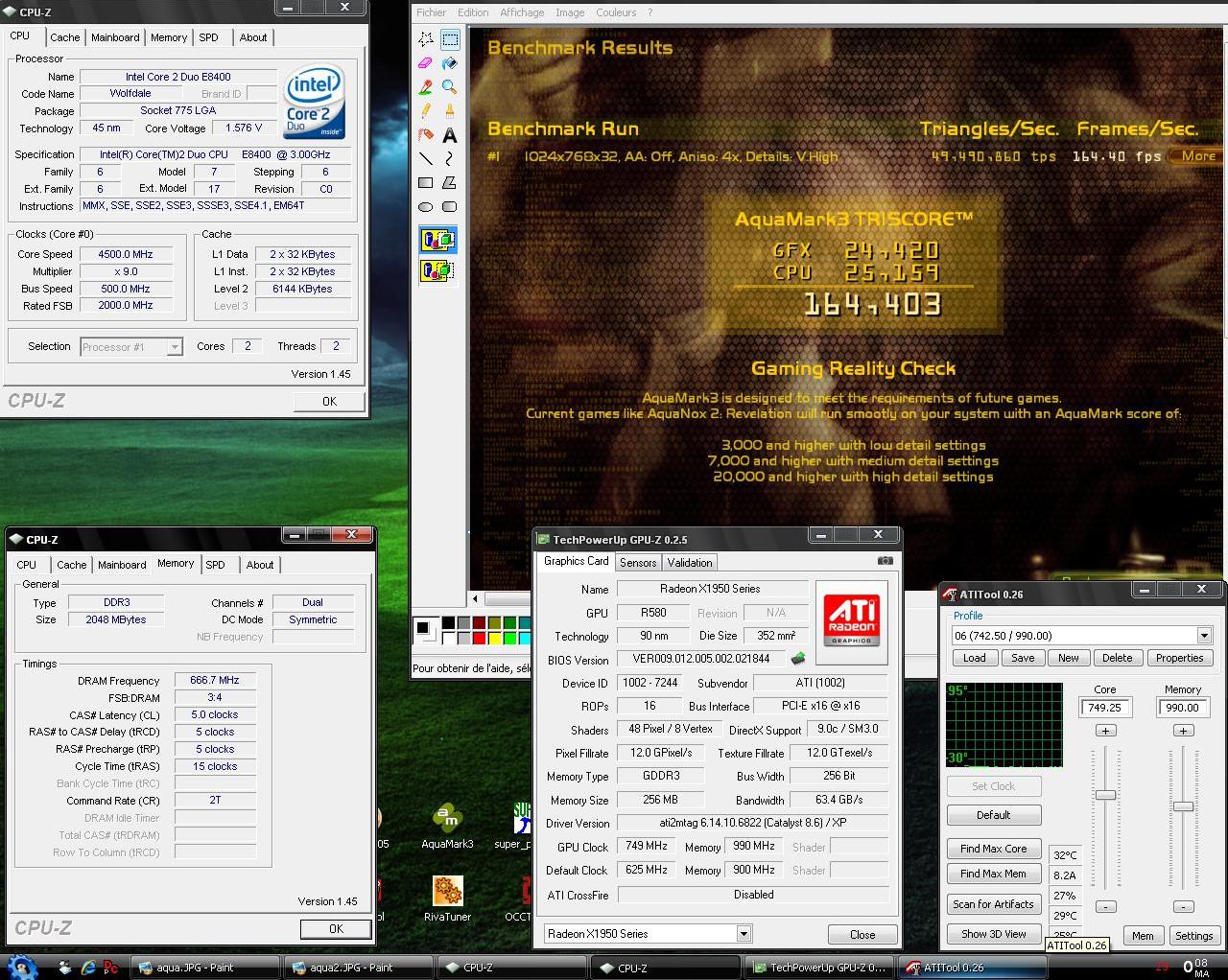Open the Couleurs menu in Paint

616,12
